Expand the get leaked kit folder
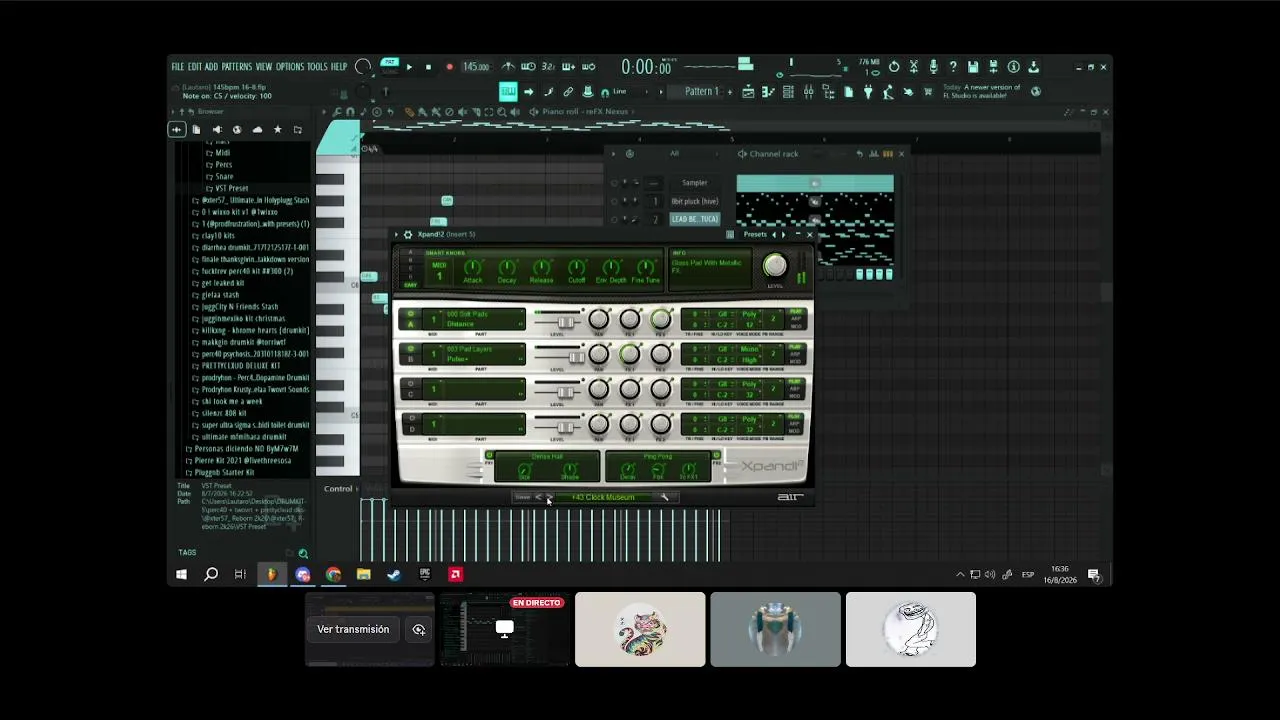Screen dimensions: 1280x720 pyautogui.click(x=223, y=283)
